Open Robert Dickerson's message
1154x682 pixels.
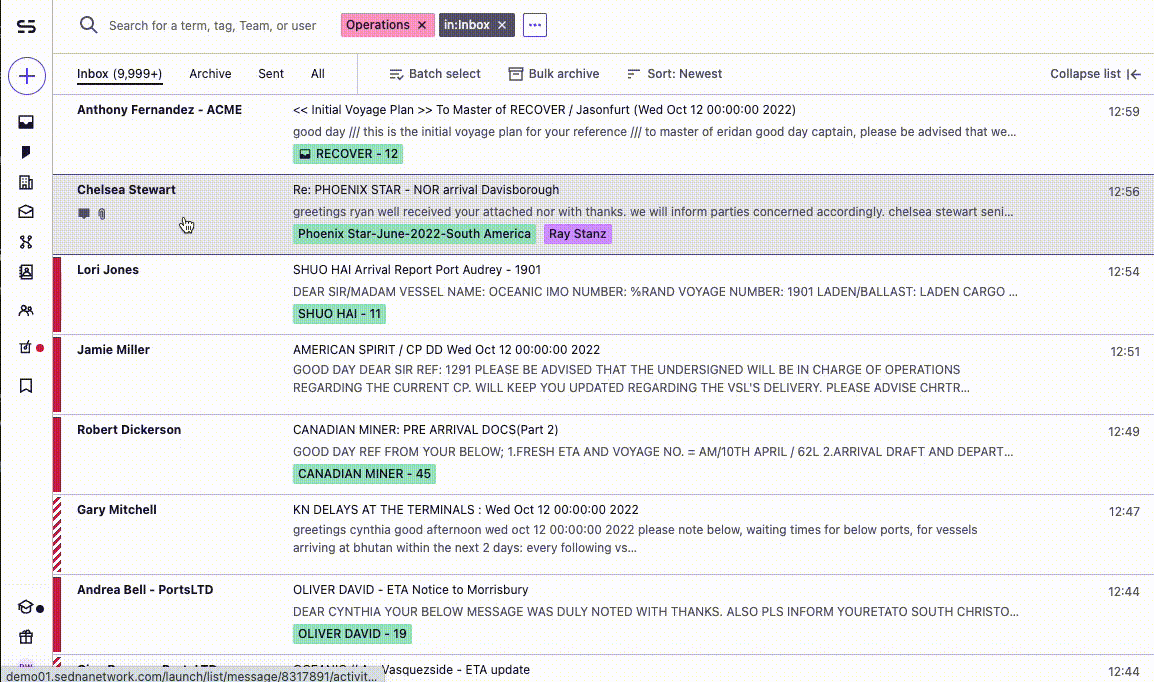coord(603,455)
